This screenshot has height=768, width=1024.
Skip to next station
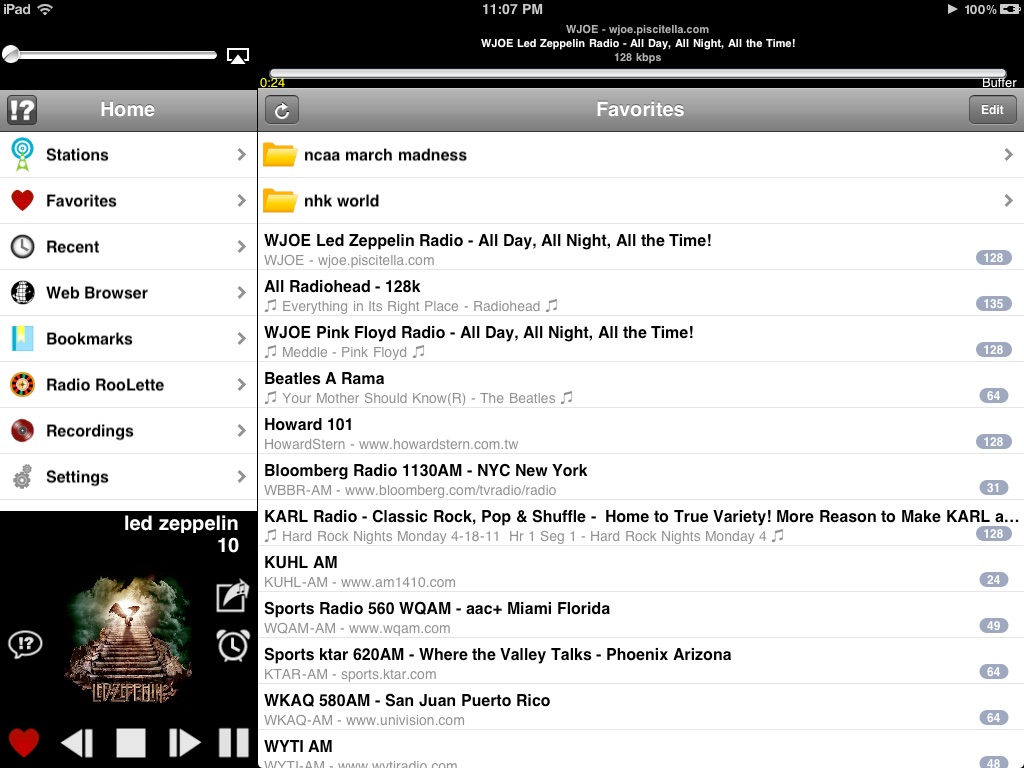click(184, 743)
